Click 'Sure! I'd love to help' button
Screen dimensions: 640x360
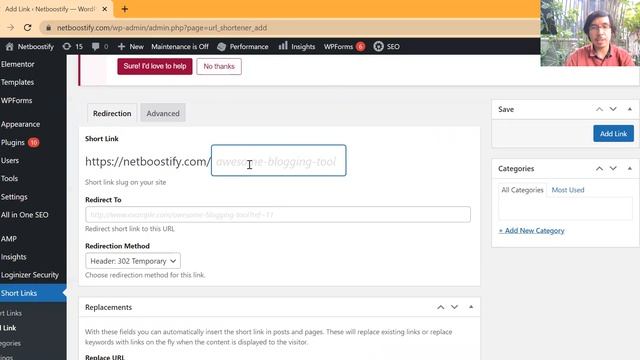[155, 66]
